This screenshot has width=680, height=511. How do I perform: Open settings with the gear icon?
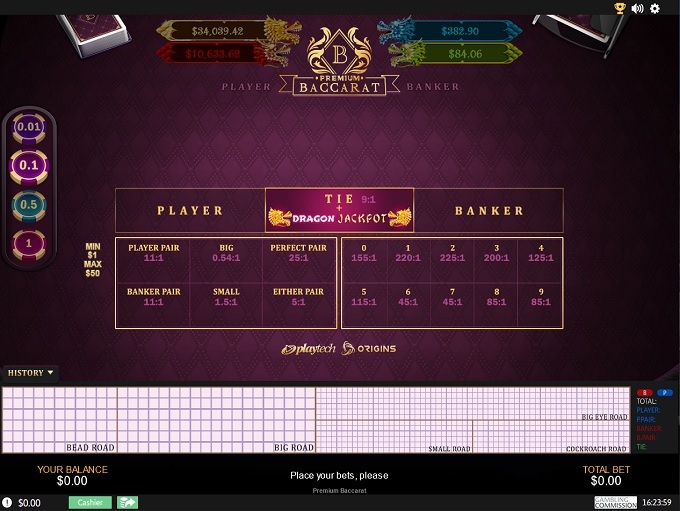coord(655,8)
